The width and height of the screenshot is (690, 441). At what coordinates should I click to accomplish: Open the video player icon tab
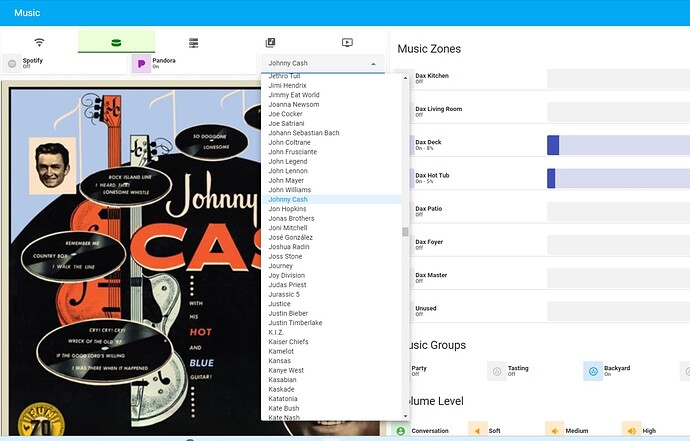[347, 42]
